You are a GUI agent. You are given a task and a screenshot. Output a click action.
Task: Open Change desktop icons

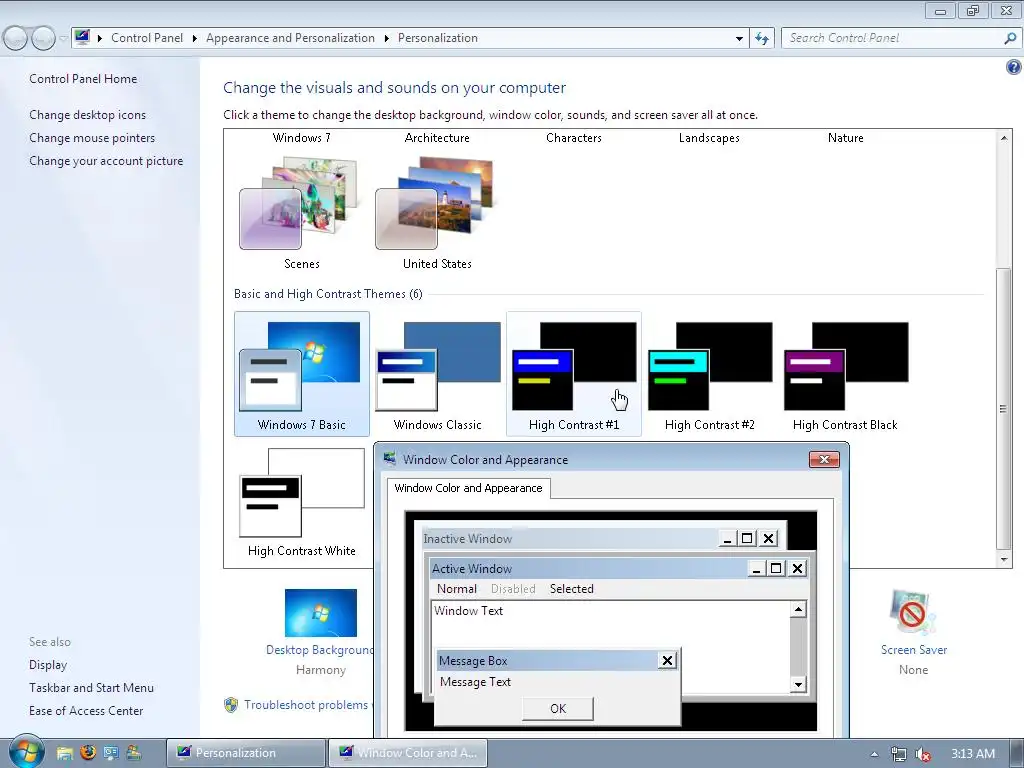tap(88, 114)
